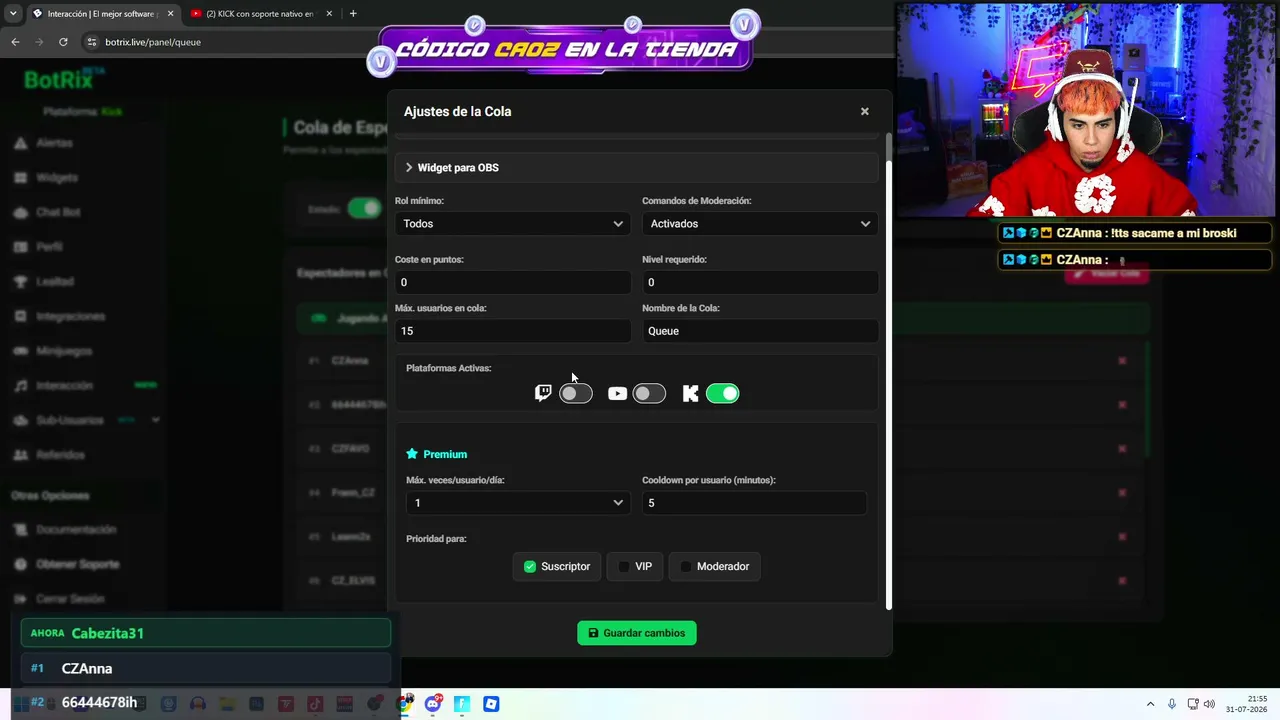
Task: Click the Lealtad trophy icon in sidebar
Action: coord(20,282)
